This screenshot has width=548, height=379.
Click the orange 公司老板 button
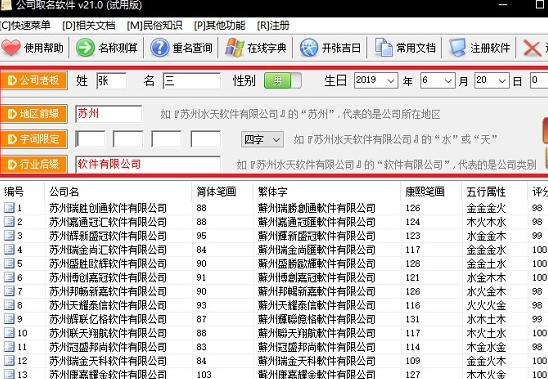click(34, 80)
